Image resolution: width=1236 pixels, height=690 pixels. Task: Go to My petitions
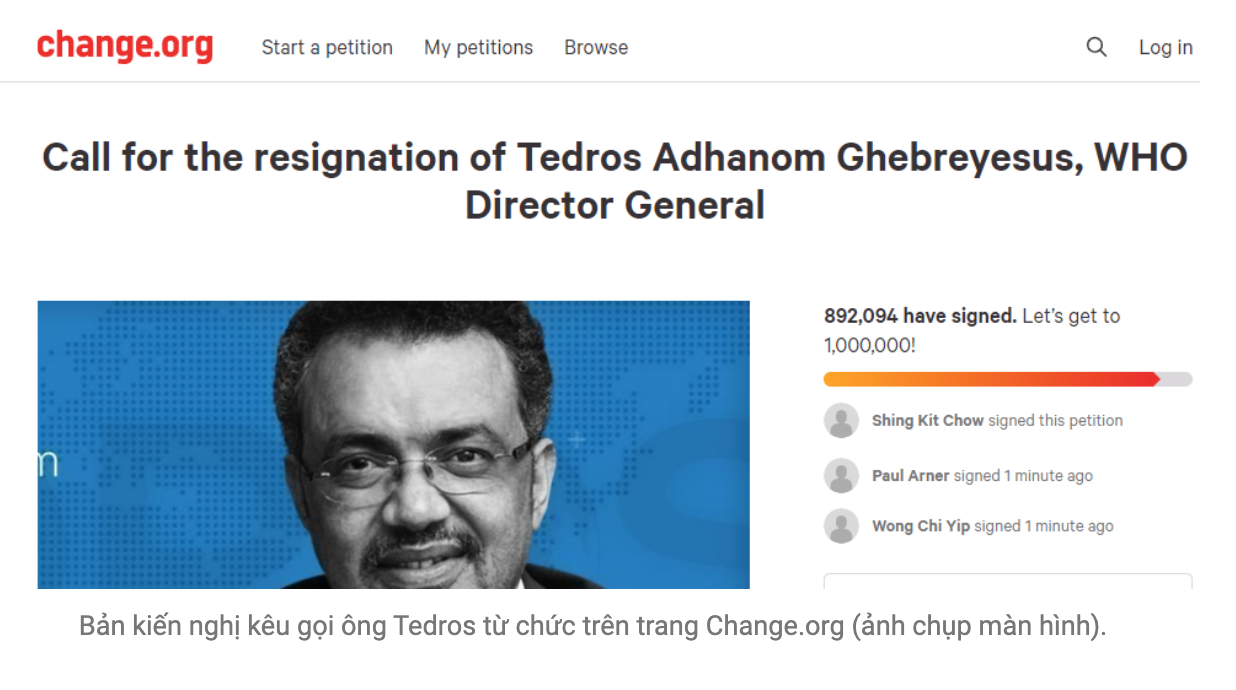click(x=478, y=47)
